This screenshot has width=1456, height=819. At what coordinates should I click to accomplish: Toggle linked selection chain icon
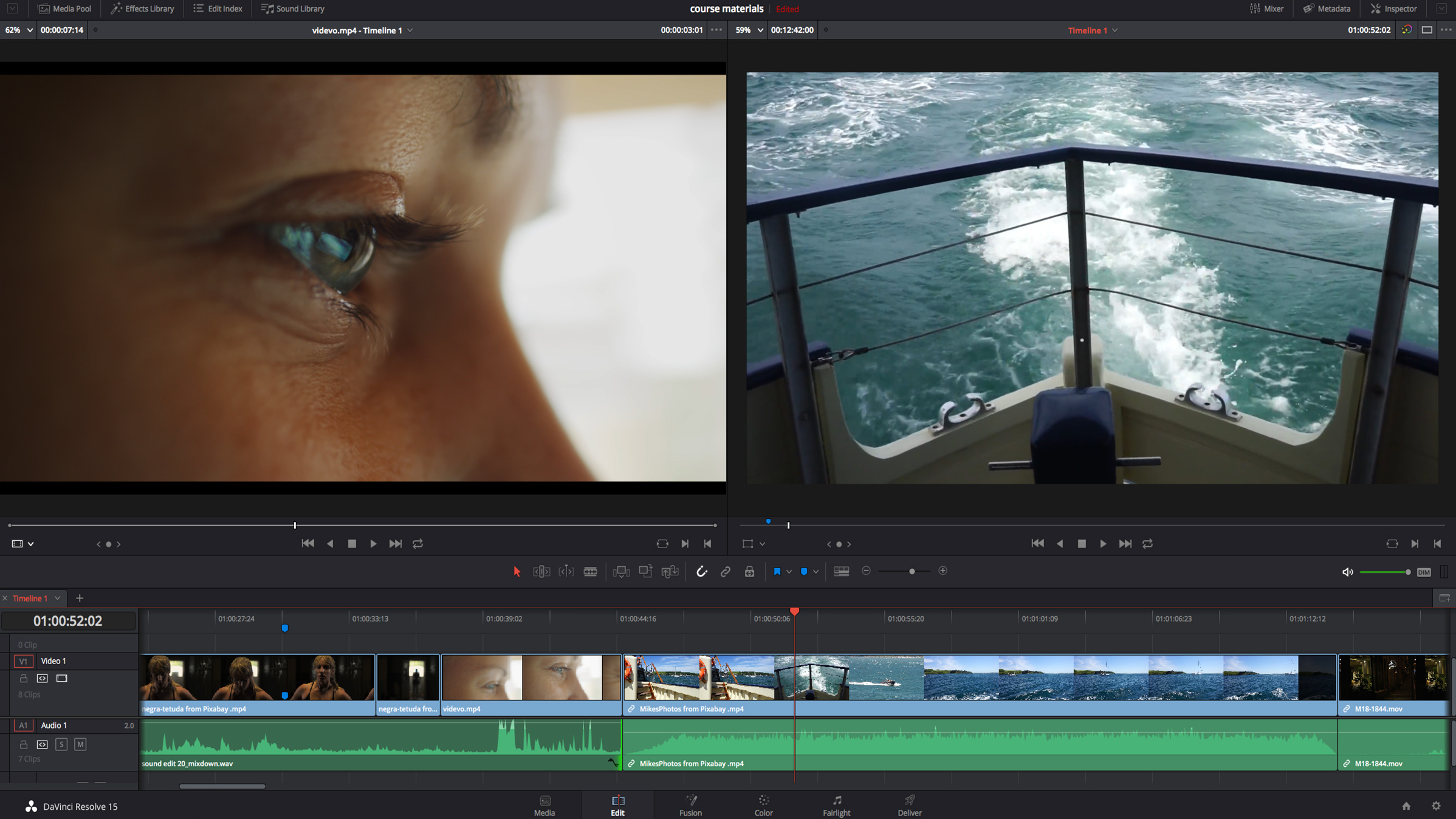pos(726,572)
